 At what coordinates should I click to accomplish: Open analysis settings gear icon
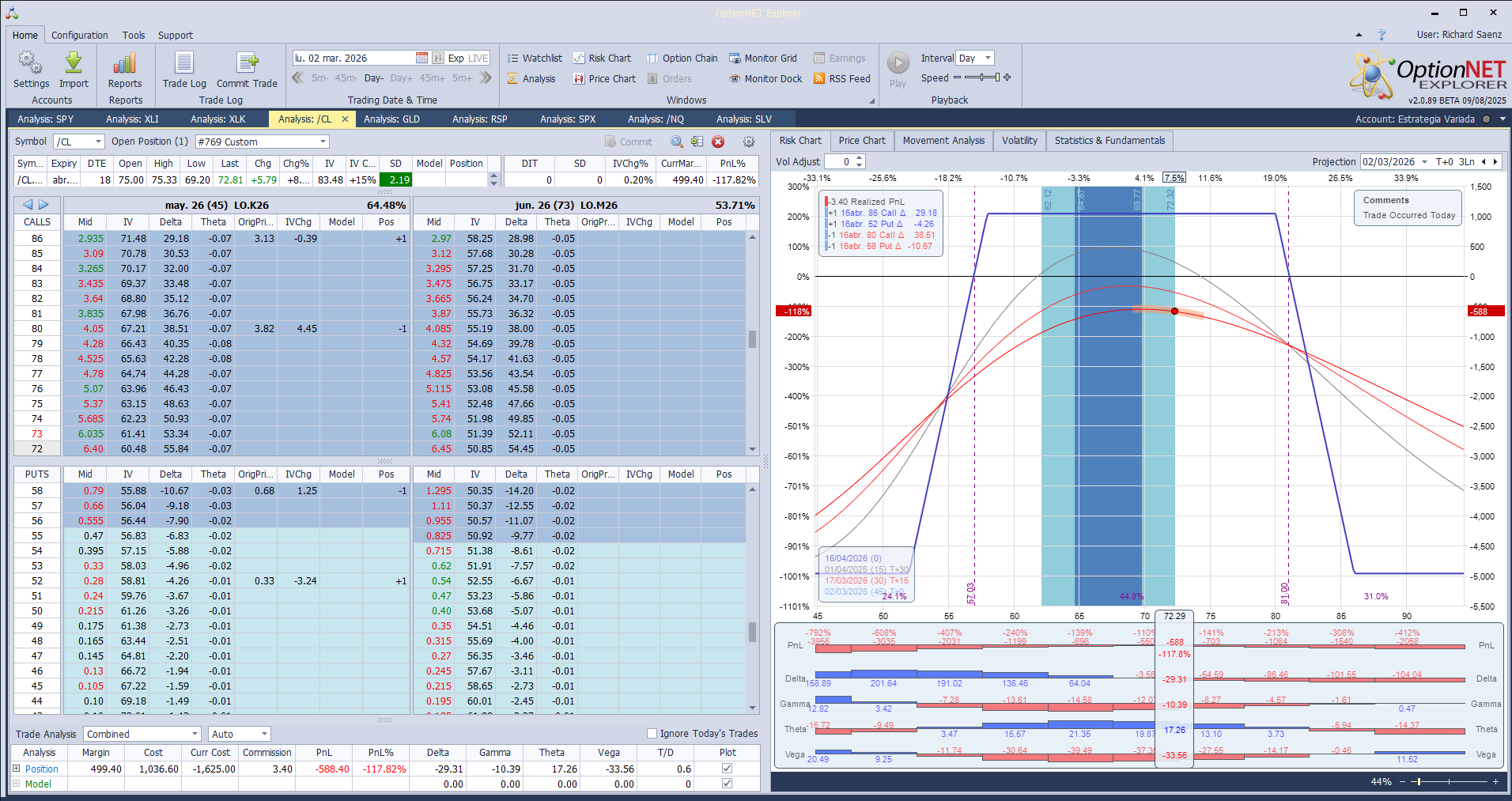click(x=749, y=142)
